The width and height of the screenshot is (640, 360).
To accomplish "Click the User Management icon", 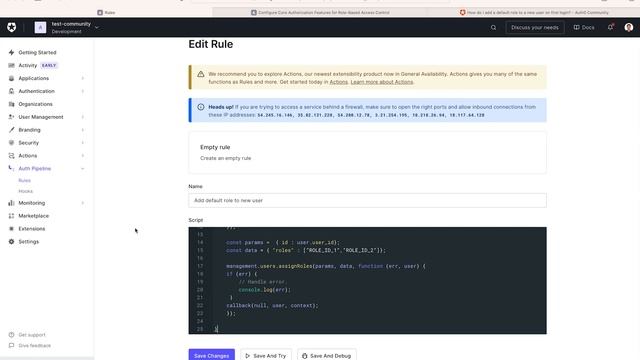I will point(11,117).
